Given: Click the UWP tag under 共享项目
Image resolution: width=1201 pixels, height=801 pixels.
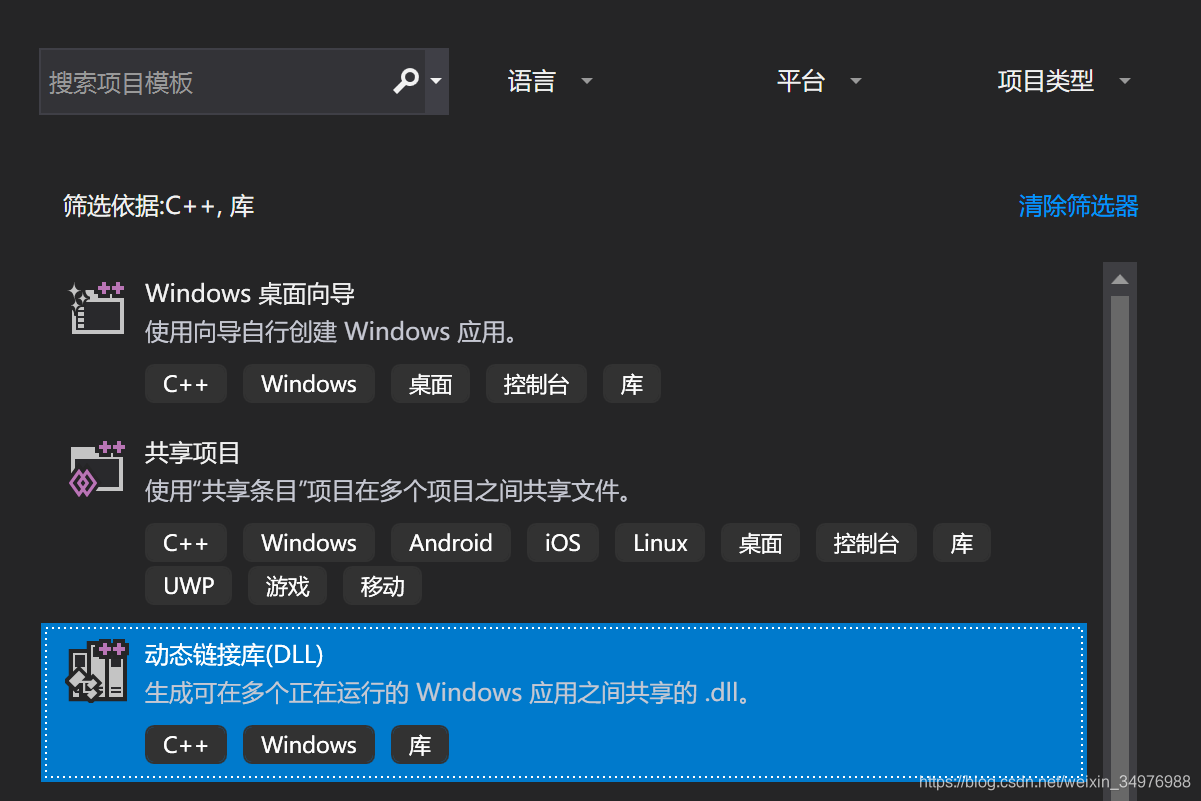Looking at the screenshot, I should click(188, 586).
